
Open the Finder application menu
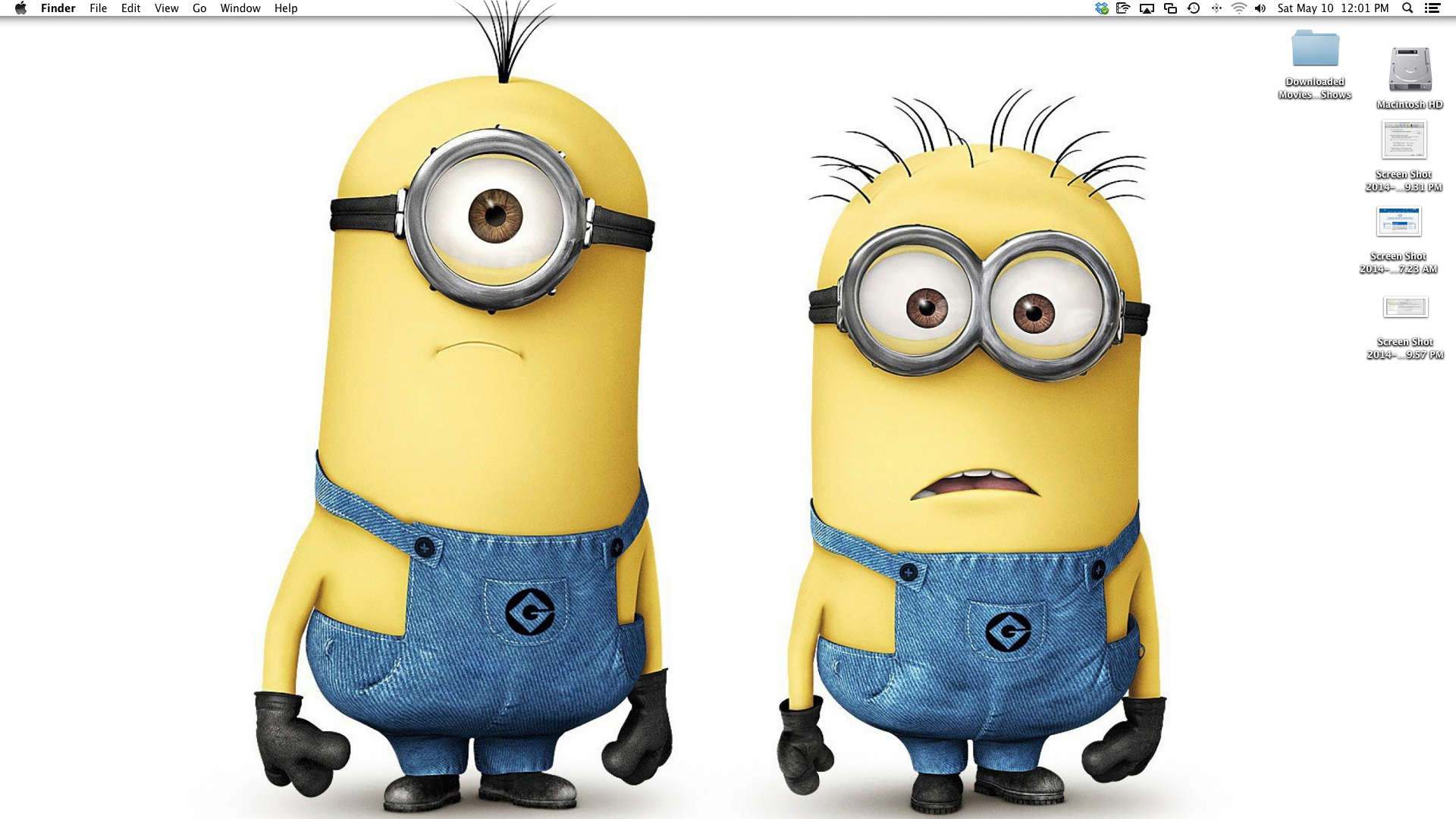tap(58, 8)
